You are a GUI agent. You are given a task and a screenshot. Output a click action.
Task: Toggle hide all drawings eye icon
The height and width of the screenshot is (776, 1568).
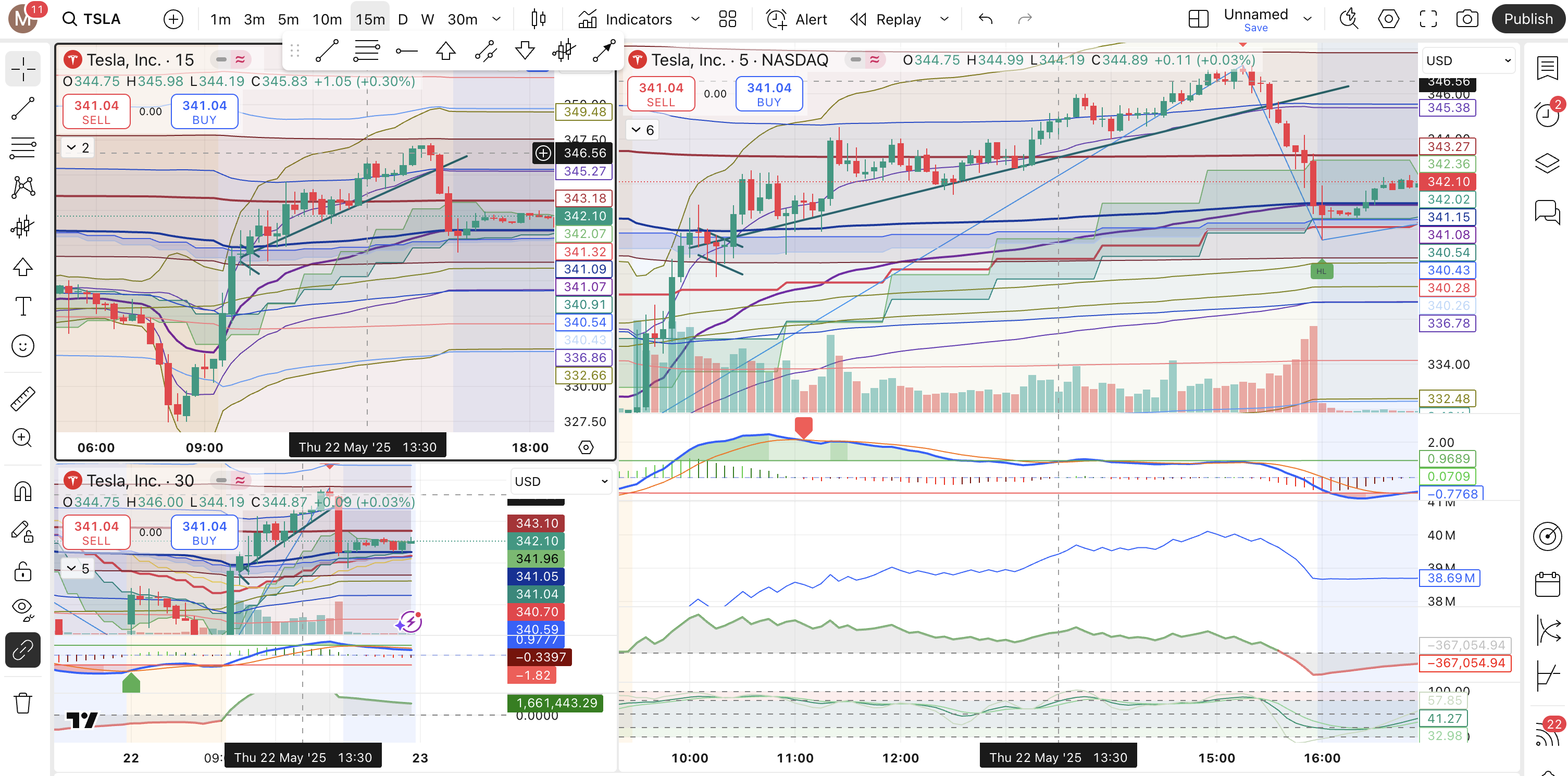[23, 609]
